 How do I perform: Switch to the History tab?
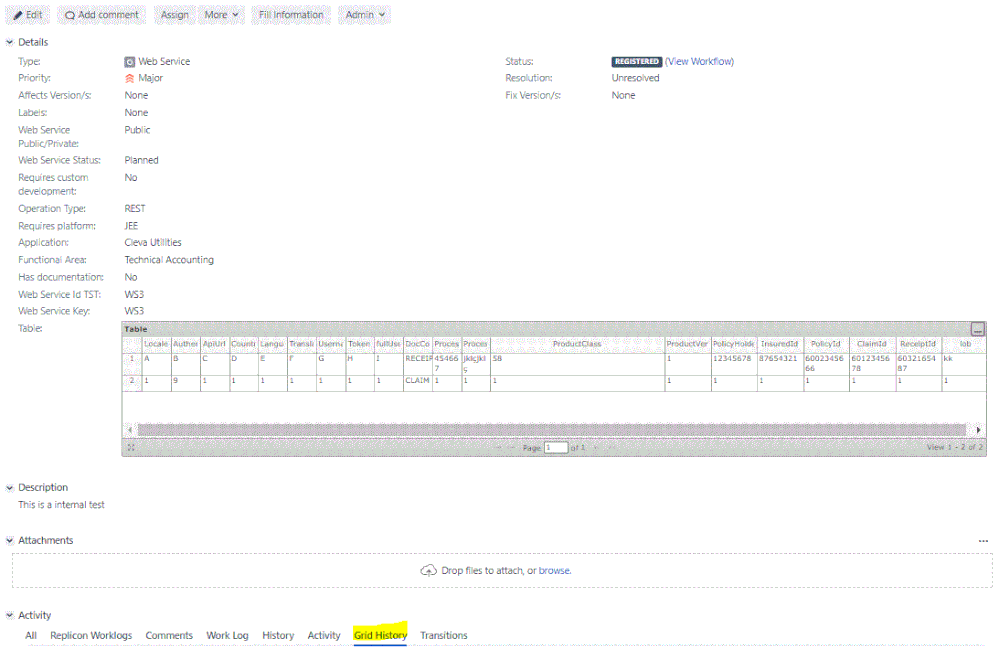[x=278, y=636]
